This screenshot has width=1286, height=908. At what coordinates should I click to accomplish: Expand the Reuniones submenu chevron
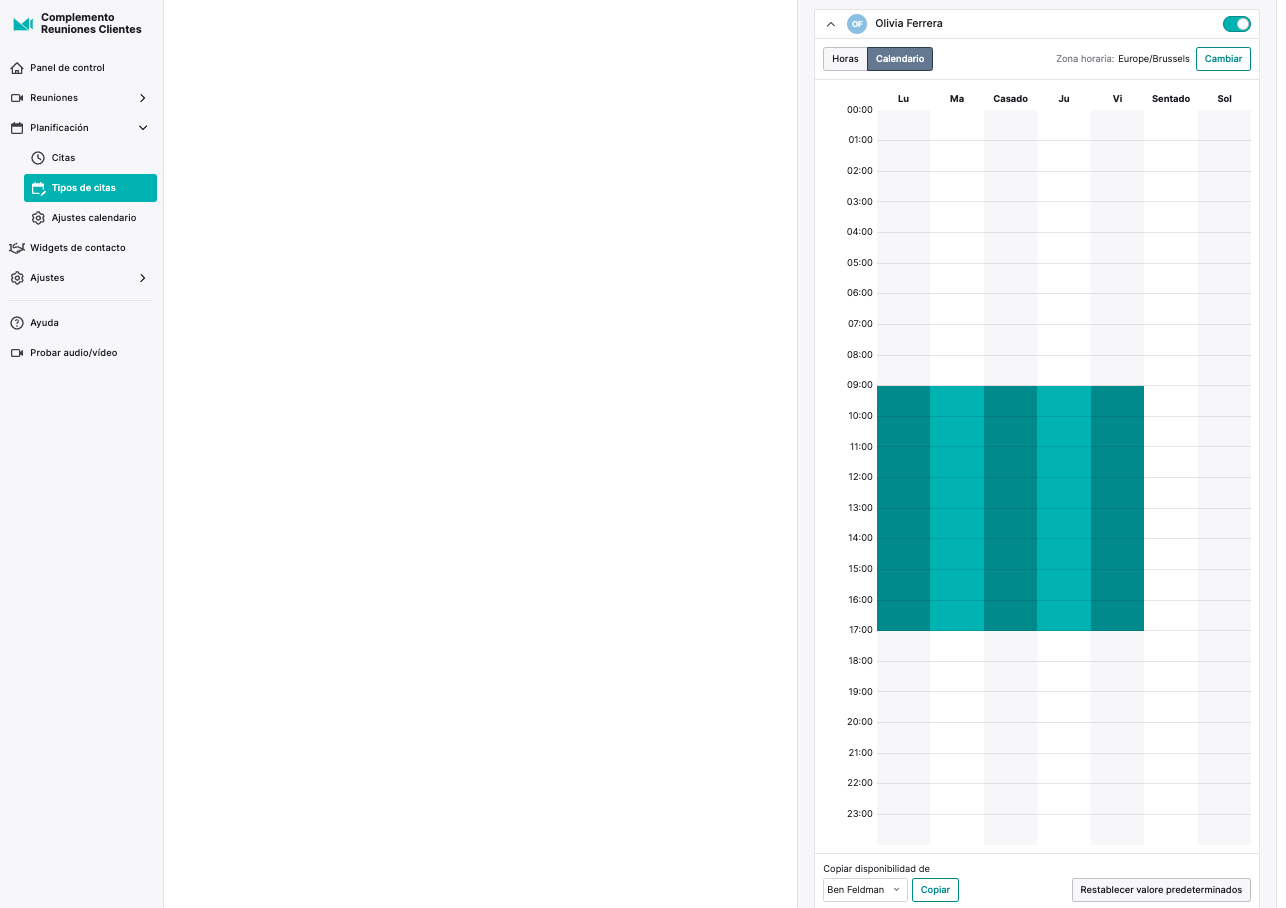(x=143, y=98)
